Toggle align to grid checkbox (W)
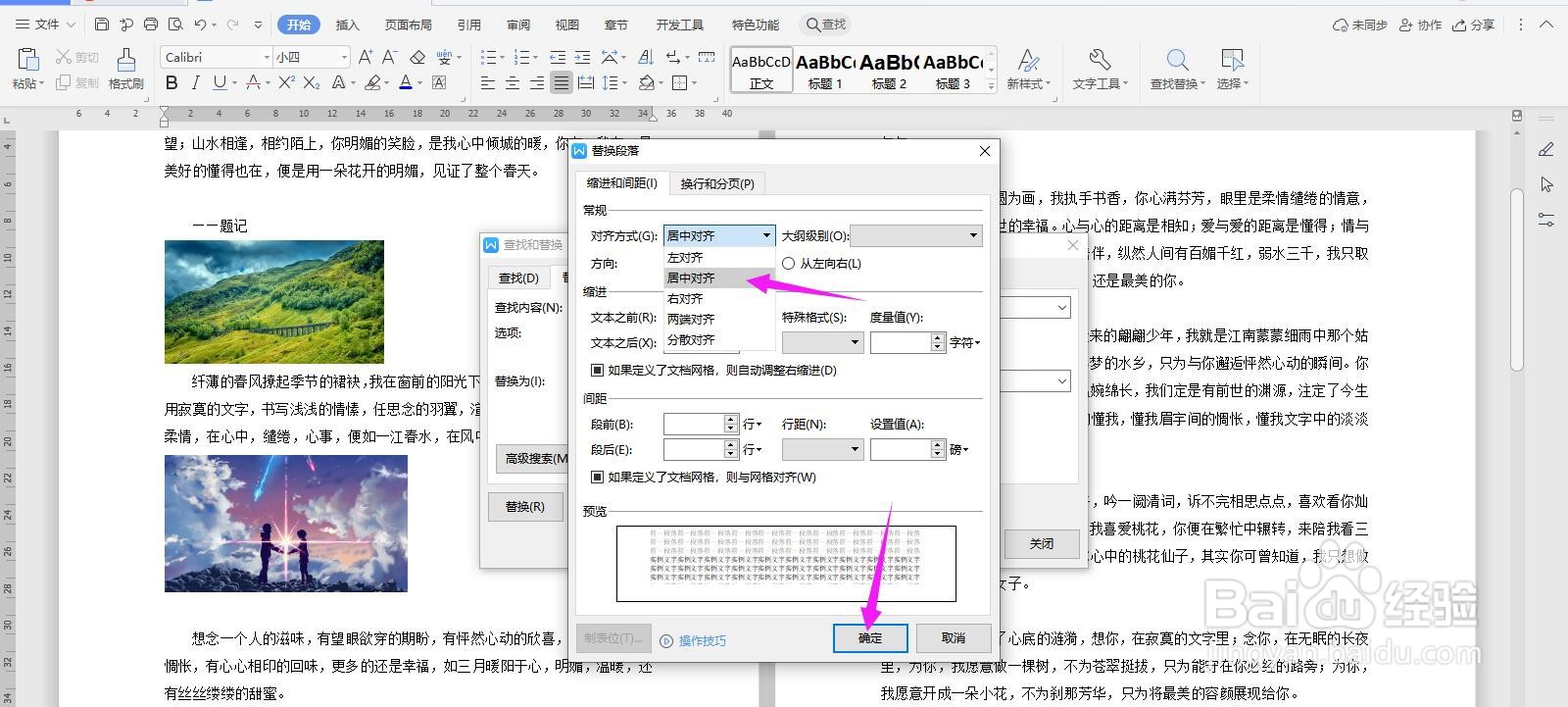The width and height of the screenshot is (1568, 707). (x=597, y=478)
